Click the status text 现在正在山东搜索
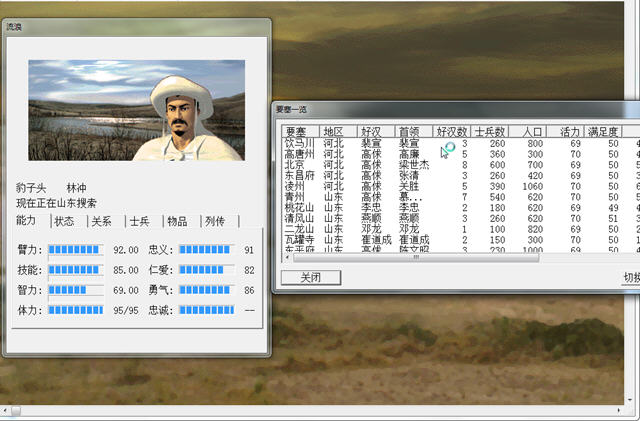This screenshot has height=421, width=640. [56, 203]
